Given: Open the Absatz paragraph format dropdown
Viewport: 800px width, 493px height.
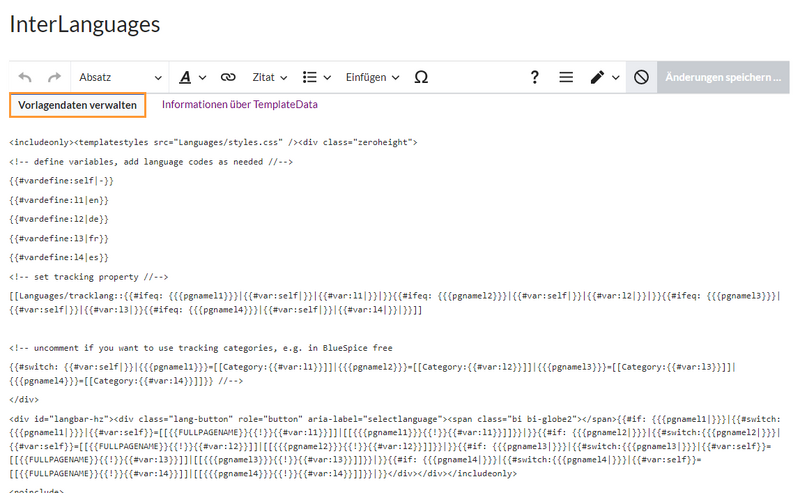Looking at the screenshot, I should [120, 78].
